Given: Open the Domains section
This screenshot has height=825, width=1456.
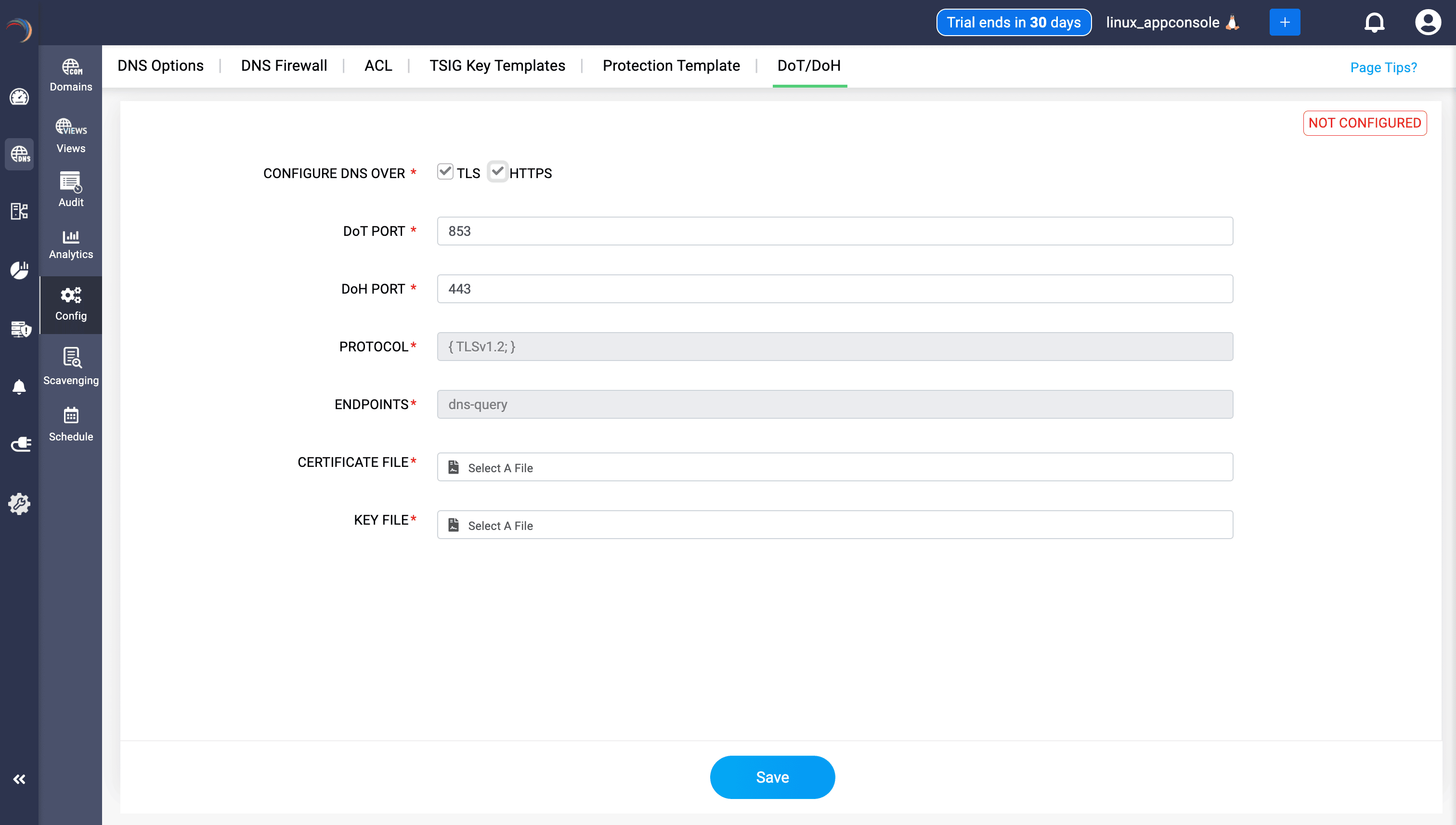Looking at the screenshot, I should 70,75.
